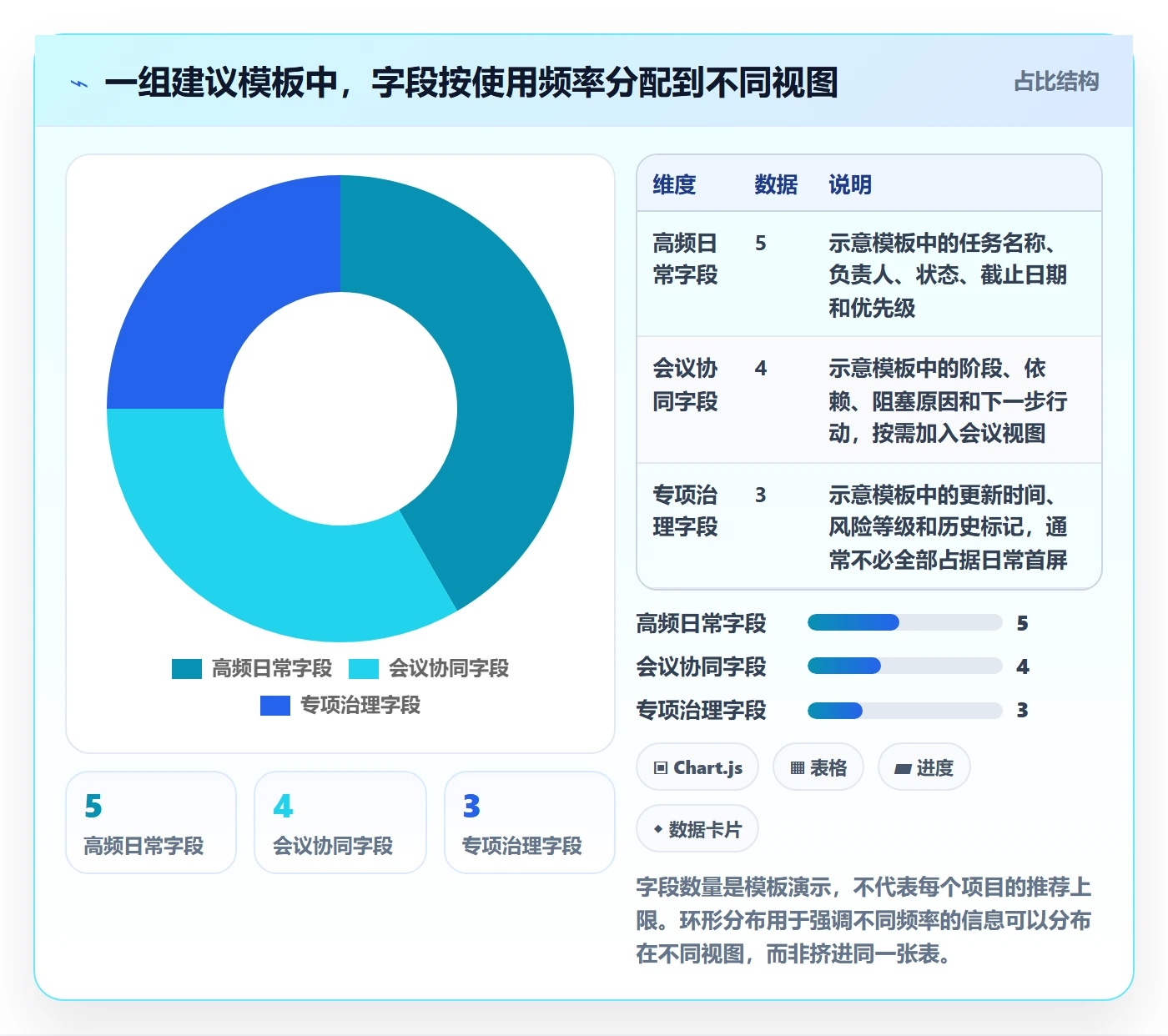This screenshot has height=1036, width=1168.
Task: Click the 维度 column header
Action: tap(674, 184)
